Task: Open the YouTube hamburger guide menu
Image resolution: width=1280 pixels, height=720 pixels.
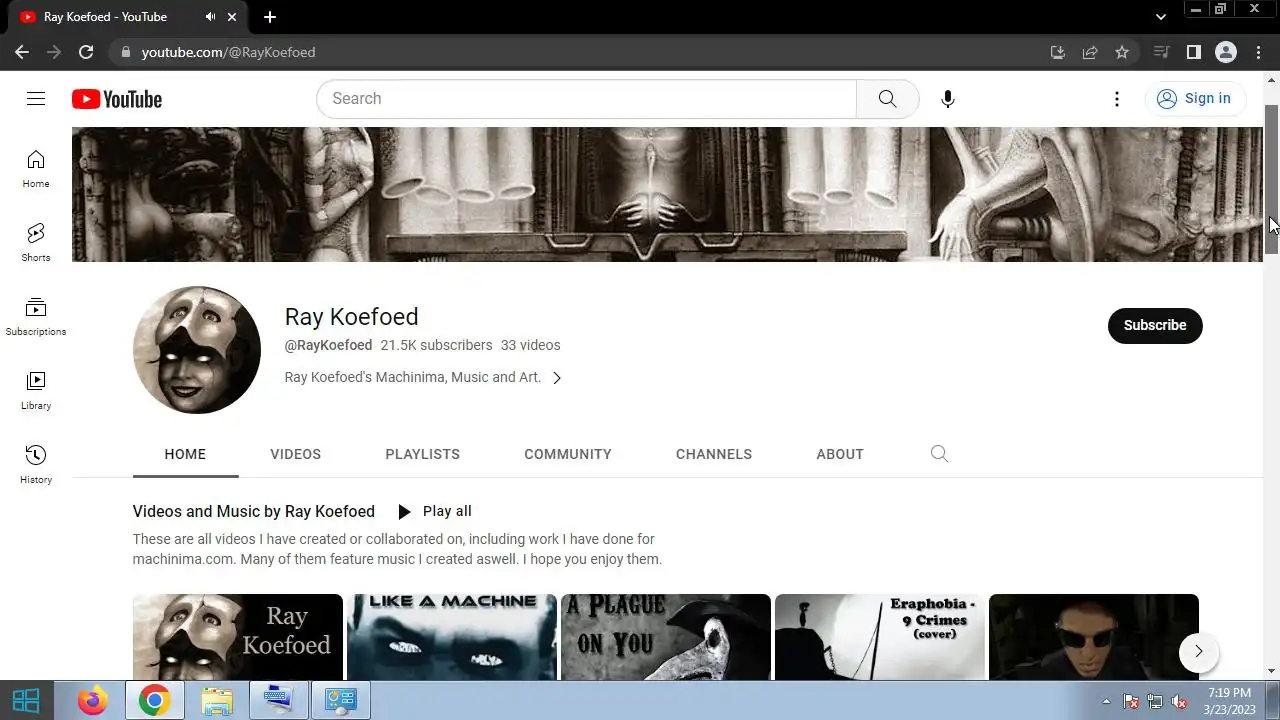Action: point(36,98)
